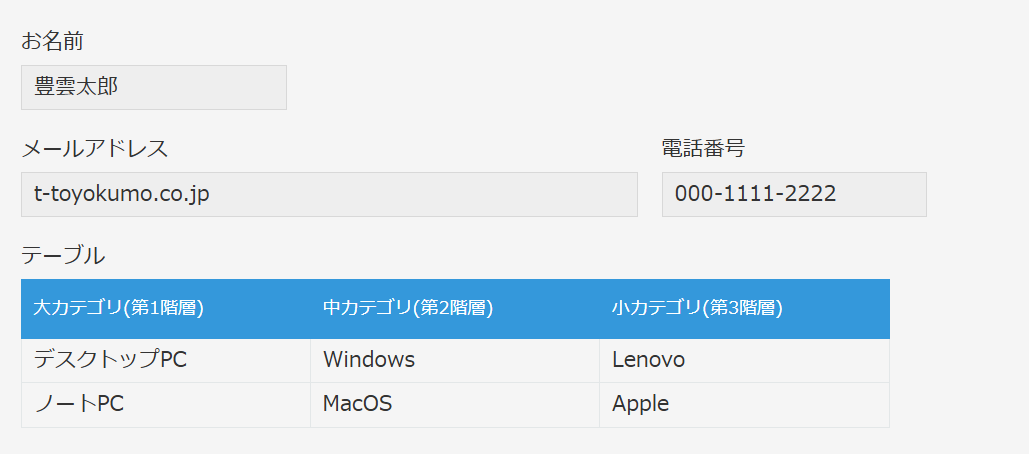
Task: Click the 電話番号 field showing 000-1111-2222
Action: 794,194
